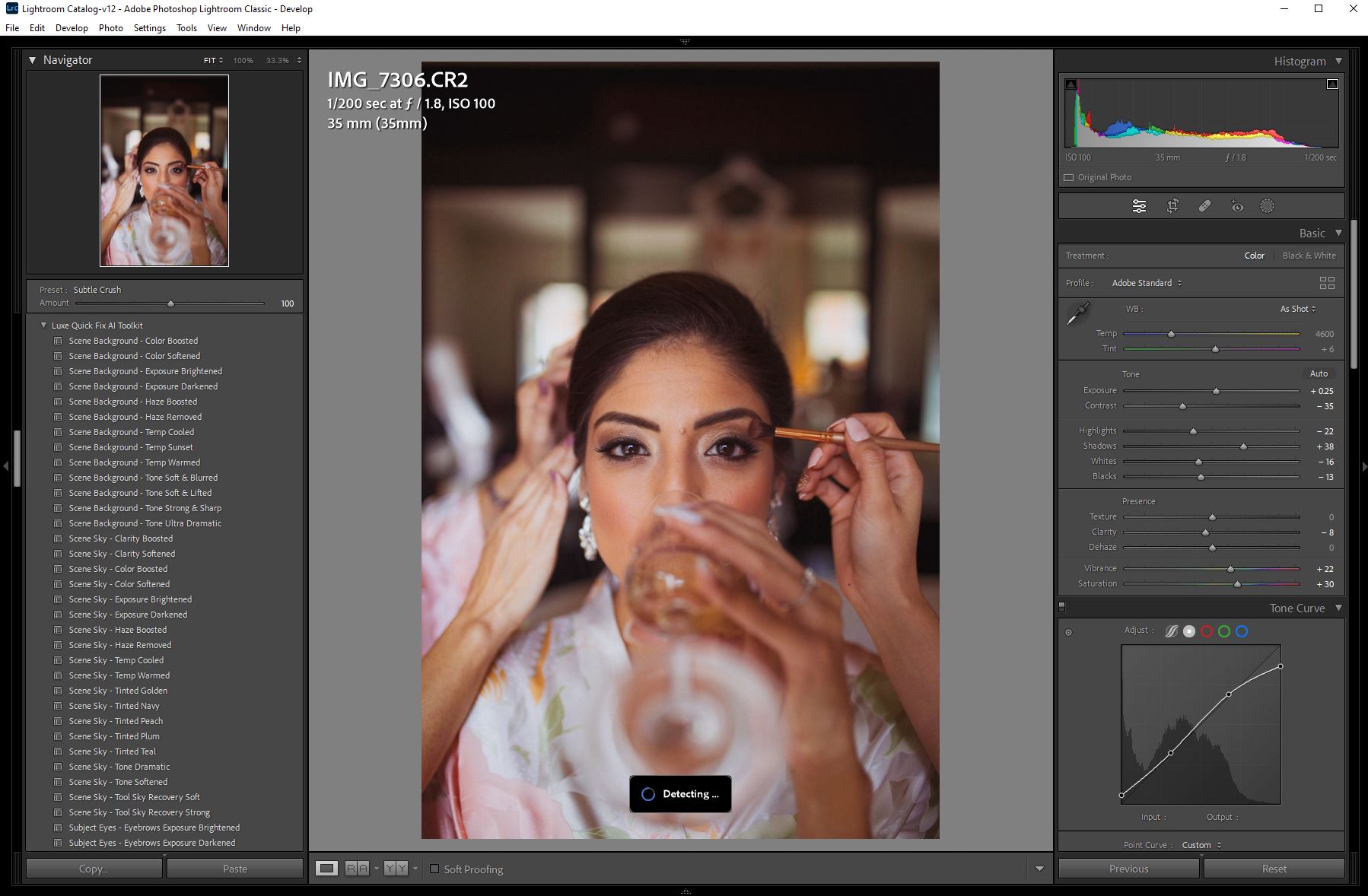Open the Masking tool

[x=1267, y=206]
